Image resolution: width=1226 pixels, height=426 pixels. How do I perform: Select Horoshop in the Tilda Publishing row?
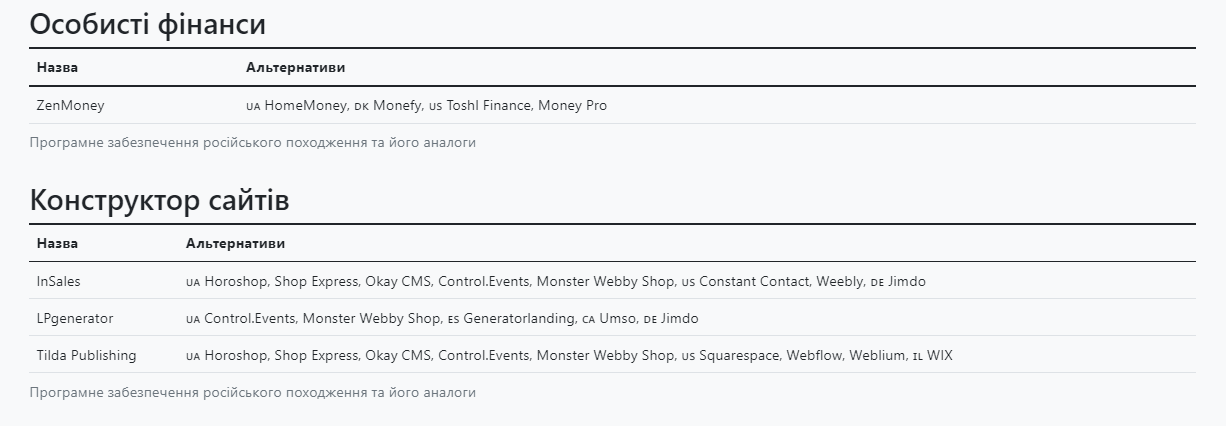click(235, 355)
